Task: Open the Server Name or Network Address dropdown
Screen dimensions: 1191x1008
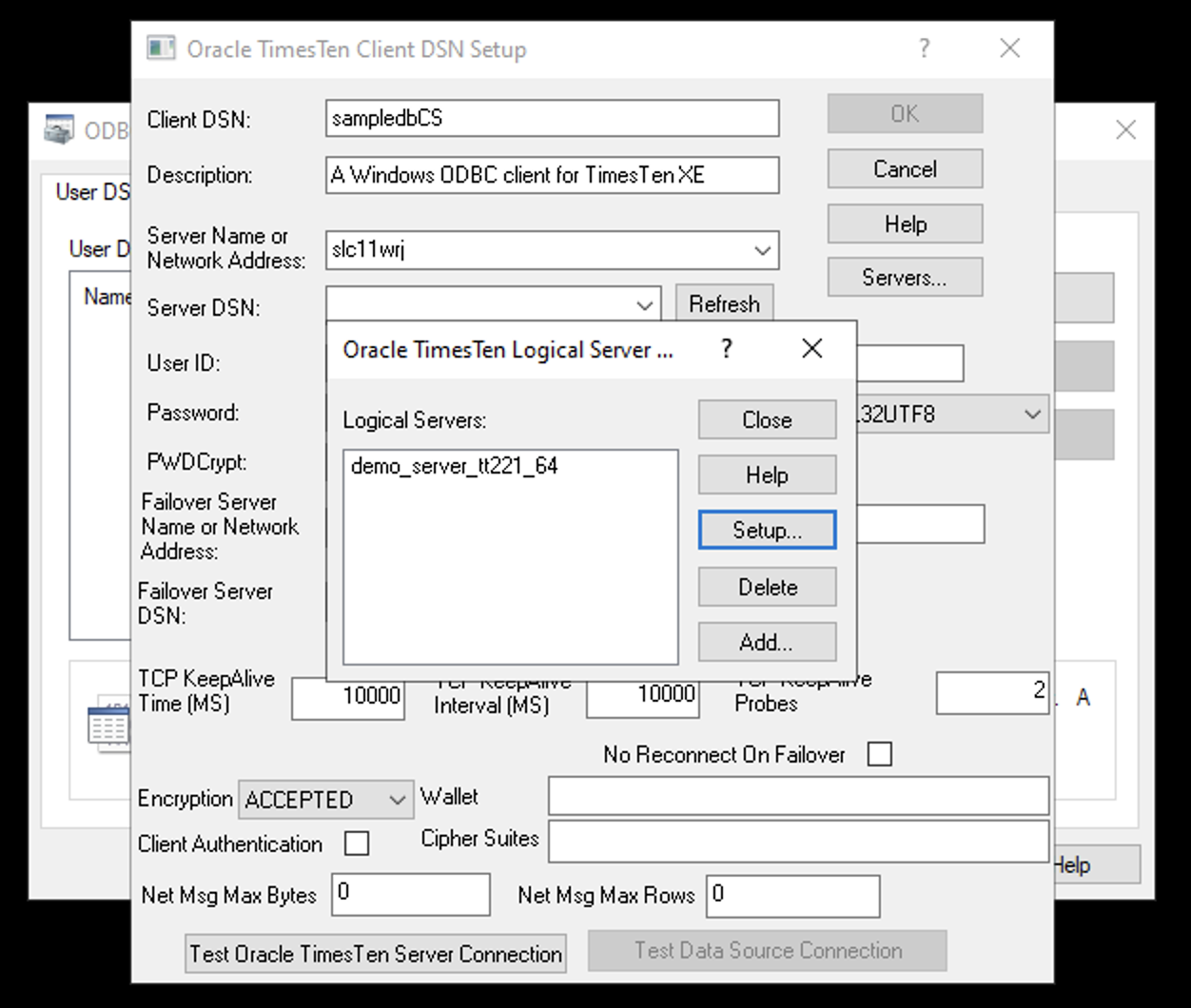Action: pos(760,250)
